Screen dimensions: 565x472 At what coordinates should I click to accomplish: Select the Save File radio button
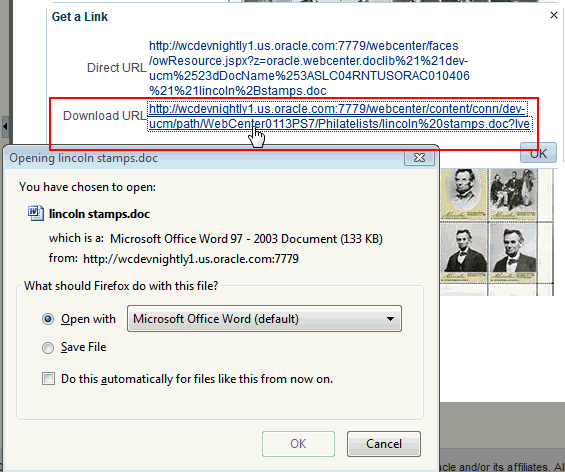[x=48, y=348]
